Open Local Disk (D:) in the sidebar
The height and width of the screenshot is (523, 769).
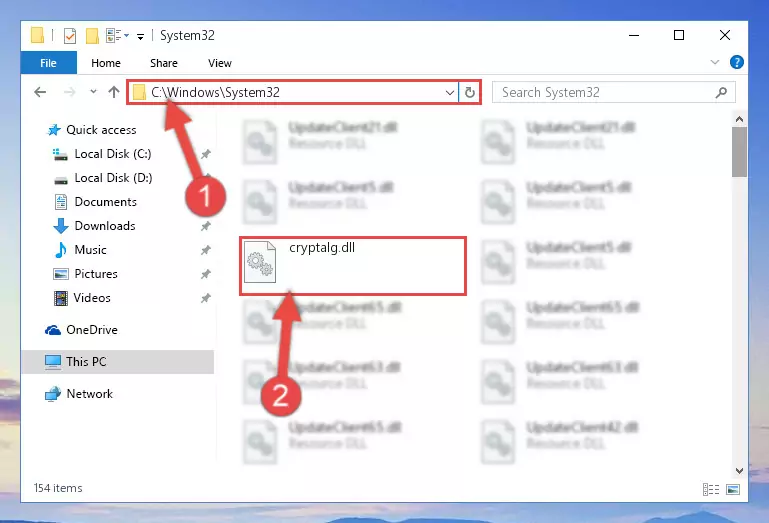point(113,178)
